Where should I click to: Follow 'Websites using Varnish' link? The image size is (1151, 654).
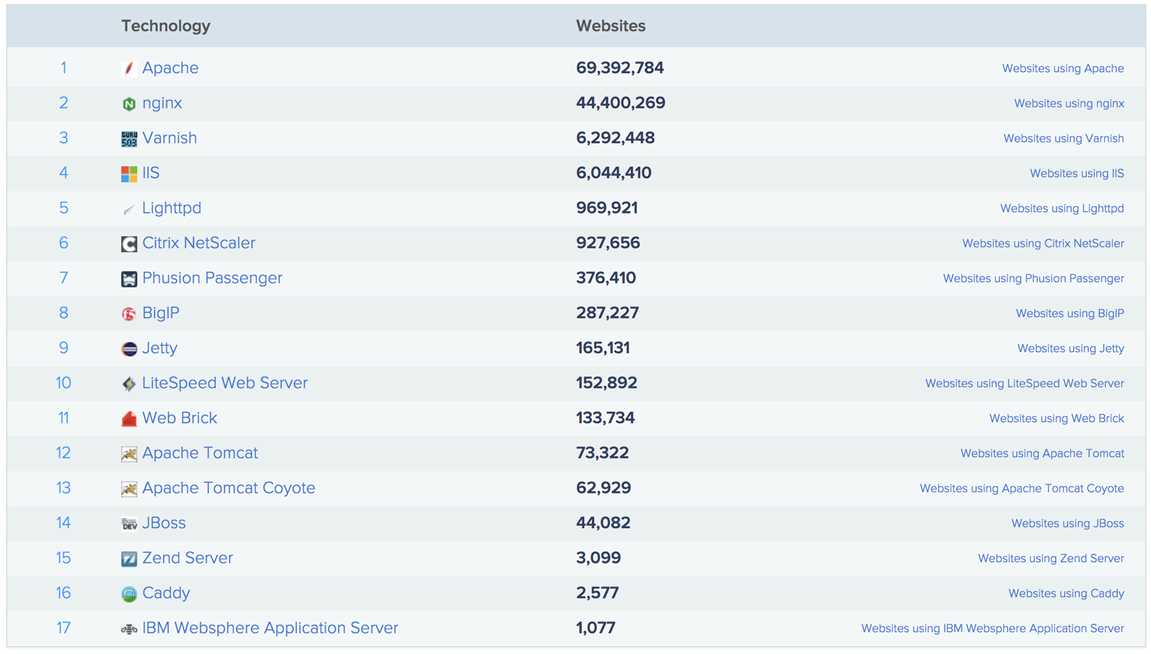click(x=1064, y=138)
